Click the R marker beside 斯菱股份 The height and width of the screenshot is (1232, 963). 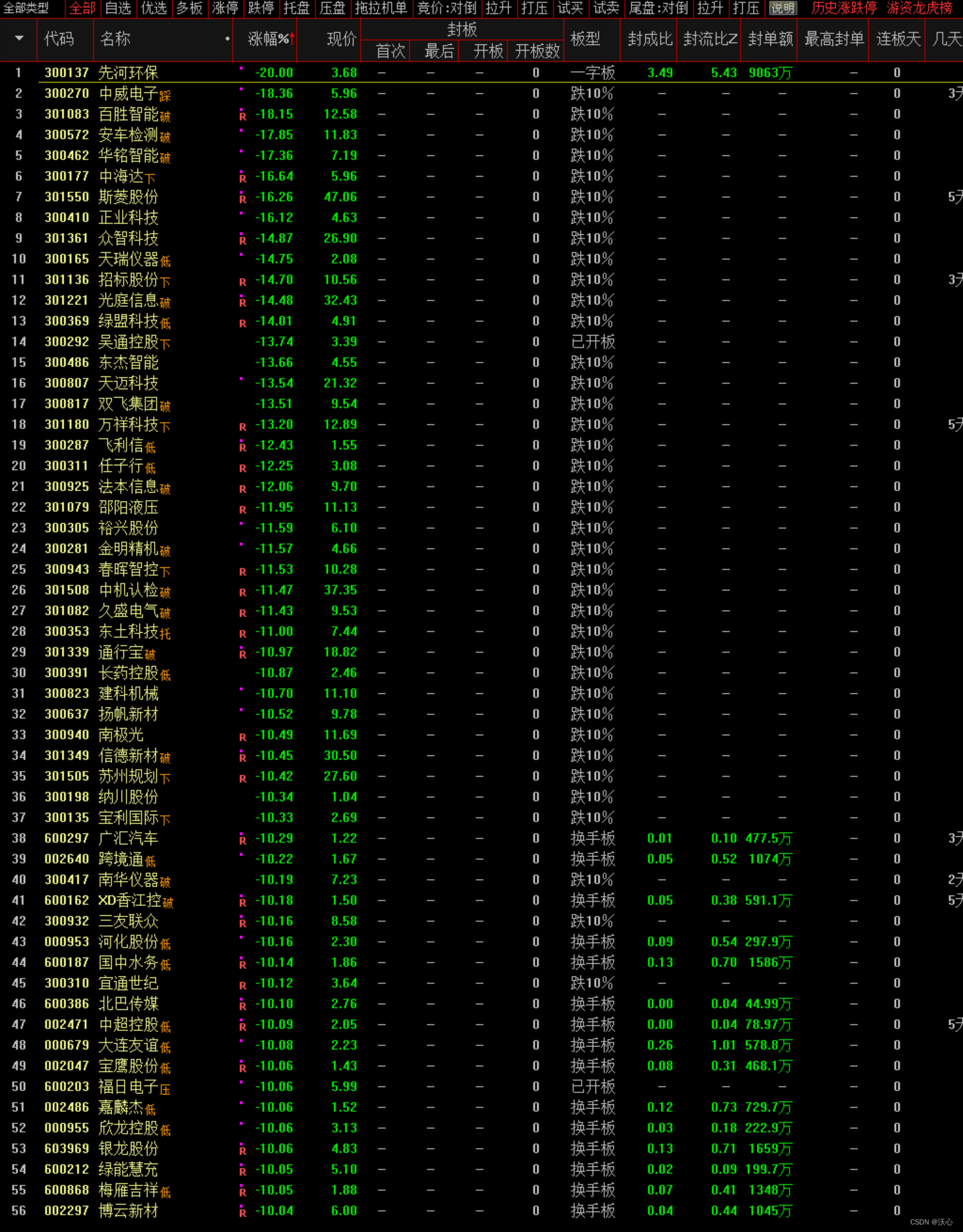243,198
